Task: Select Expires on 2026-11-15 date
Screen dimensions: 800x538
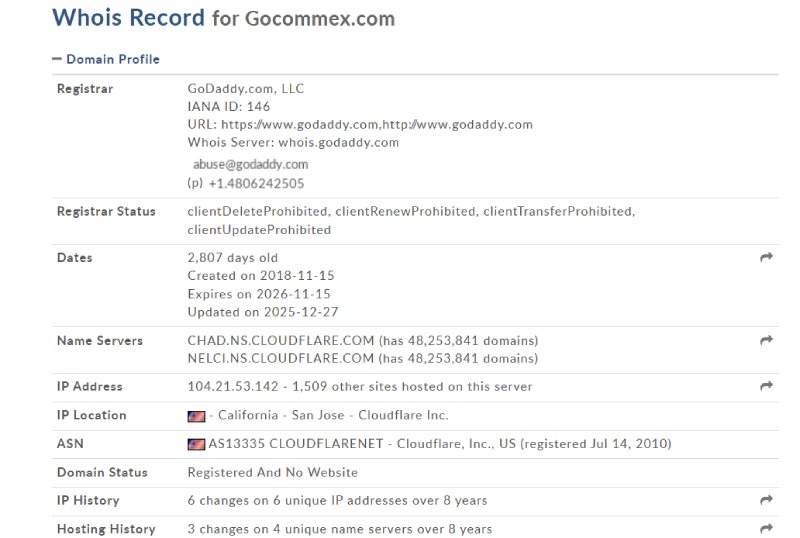Action: (259, 294)
